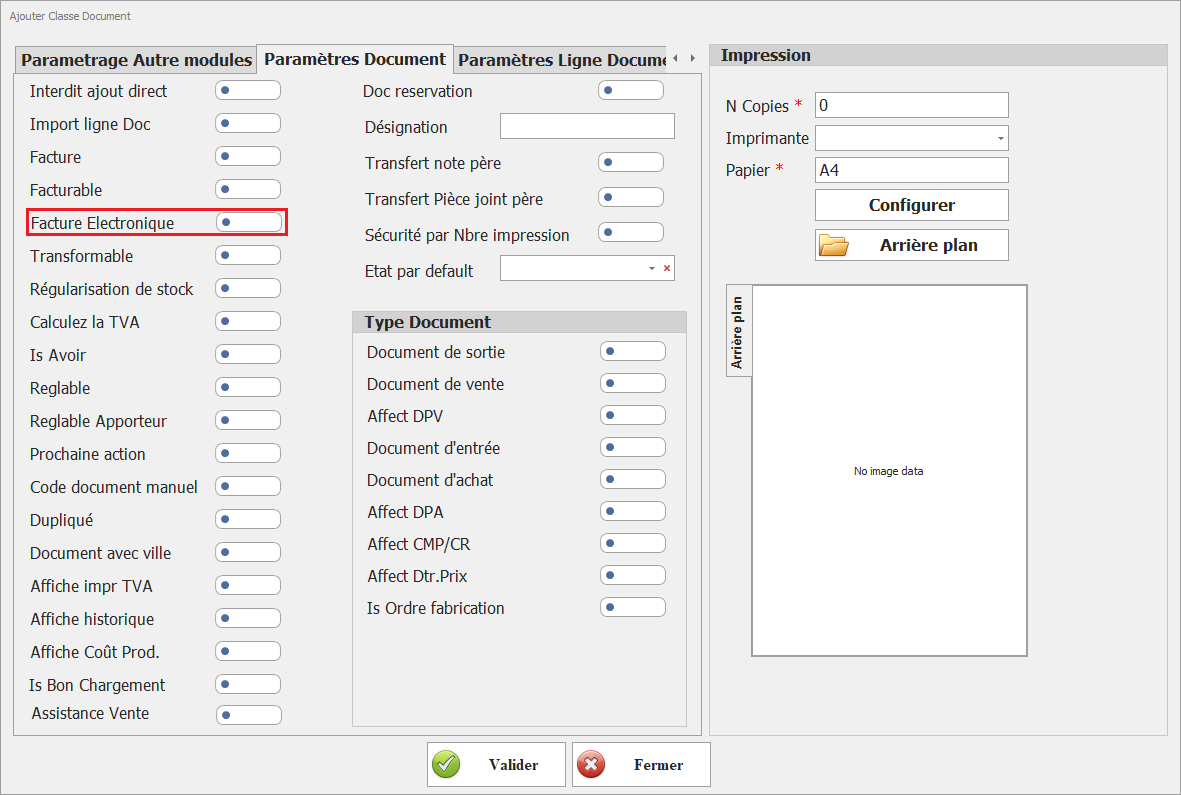
Task: Enable Is Bon Chargement switch
Action: [x=248, y=684]
